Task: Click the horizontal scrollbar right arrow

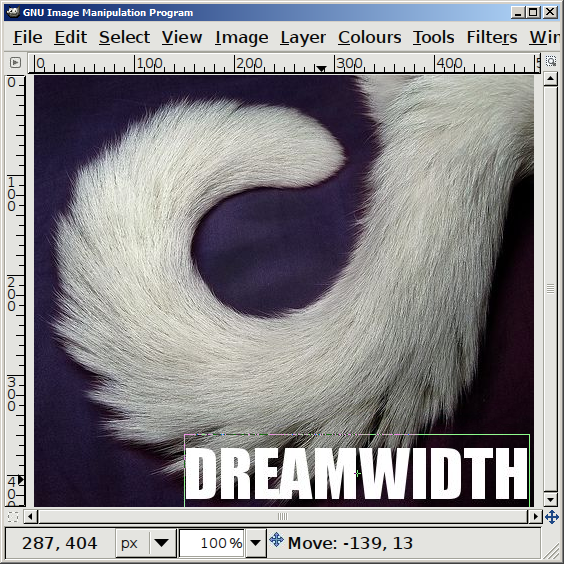Action: (x=535, y=517)
